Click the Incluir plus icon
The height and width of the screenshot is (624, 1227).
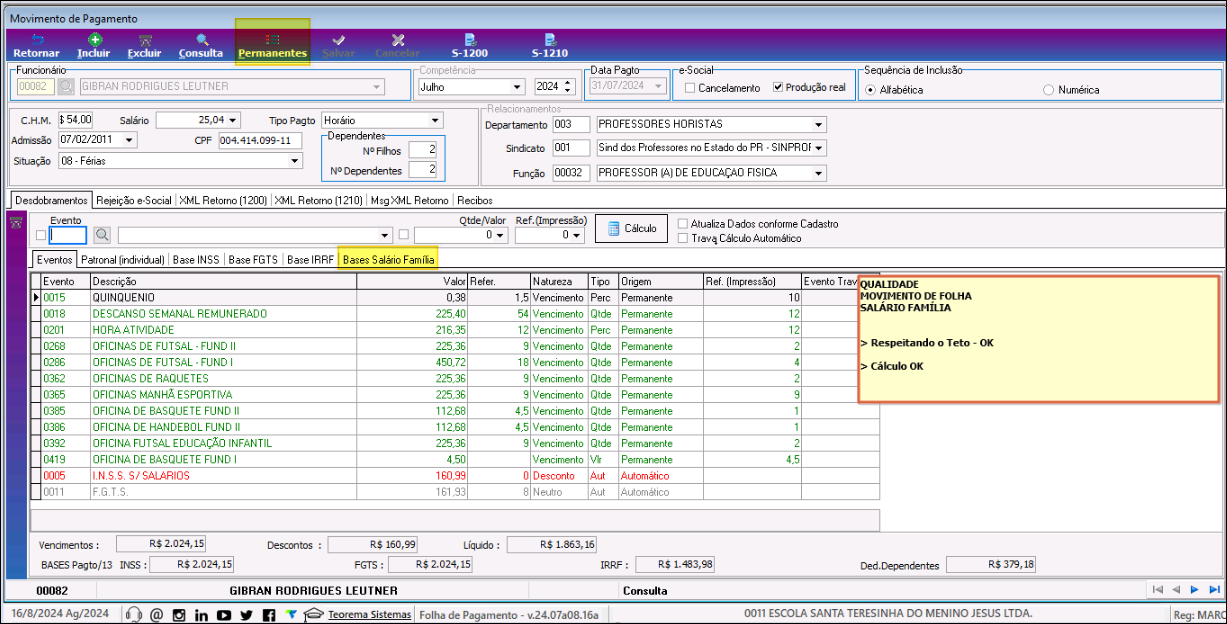(94, 40)
